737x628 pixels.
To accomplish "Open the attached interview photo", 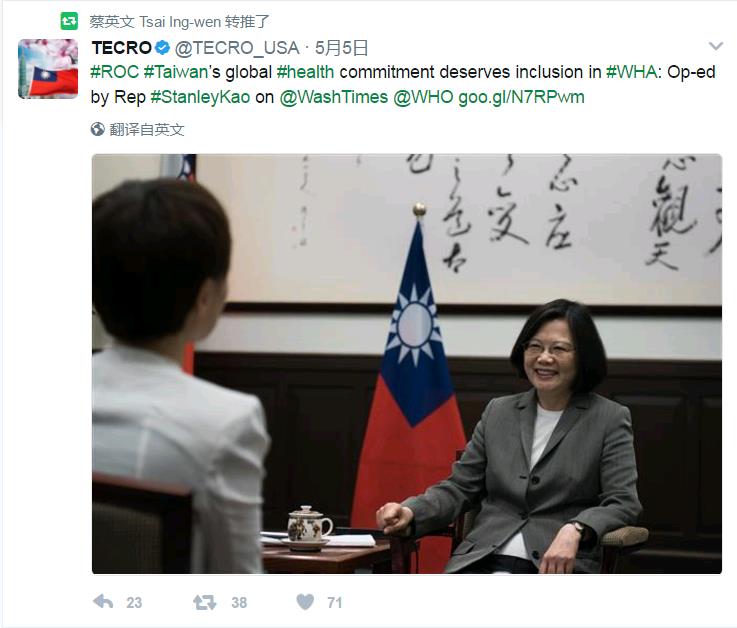I will (x=407, y=363).
